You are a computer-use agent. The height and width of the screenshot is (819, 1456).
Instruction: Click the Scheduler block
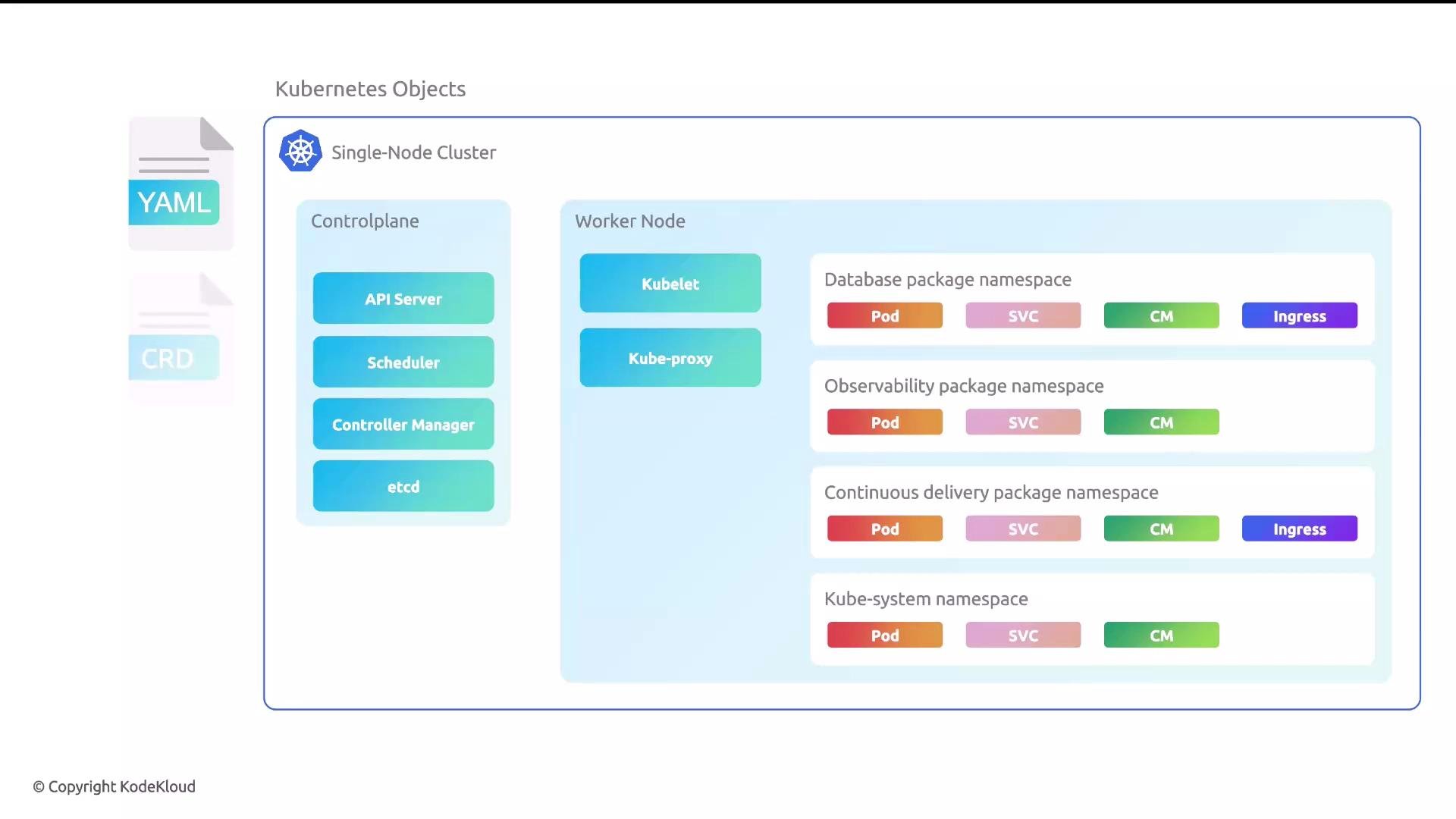click(403, 362)
